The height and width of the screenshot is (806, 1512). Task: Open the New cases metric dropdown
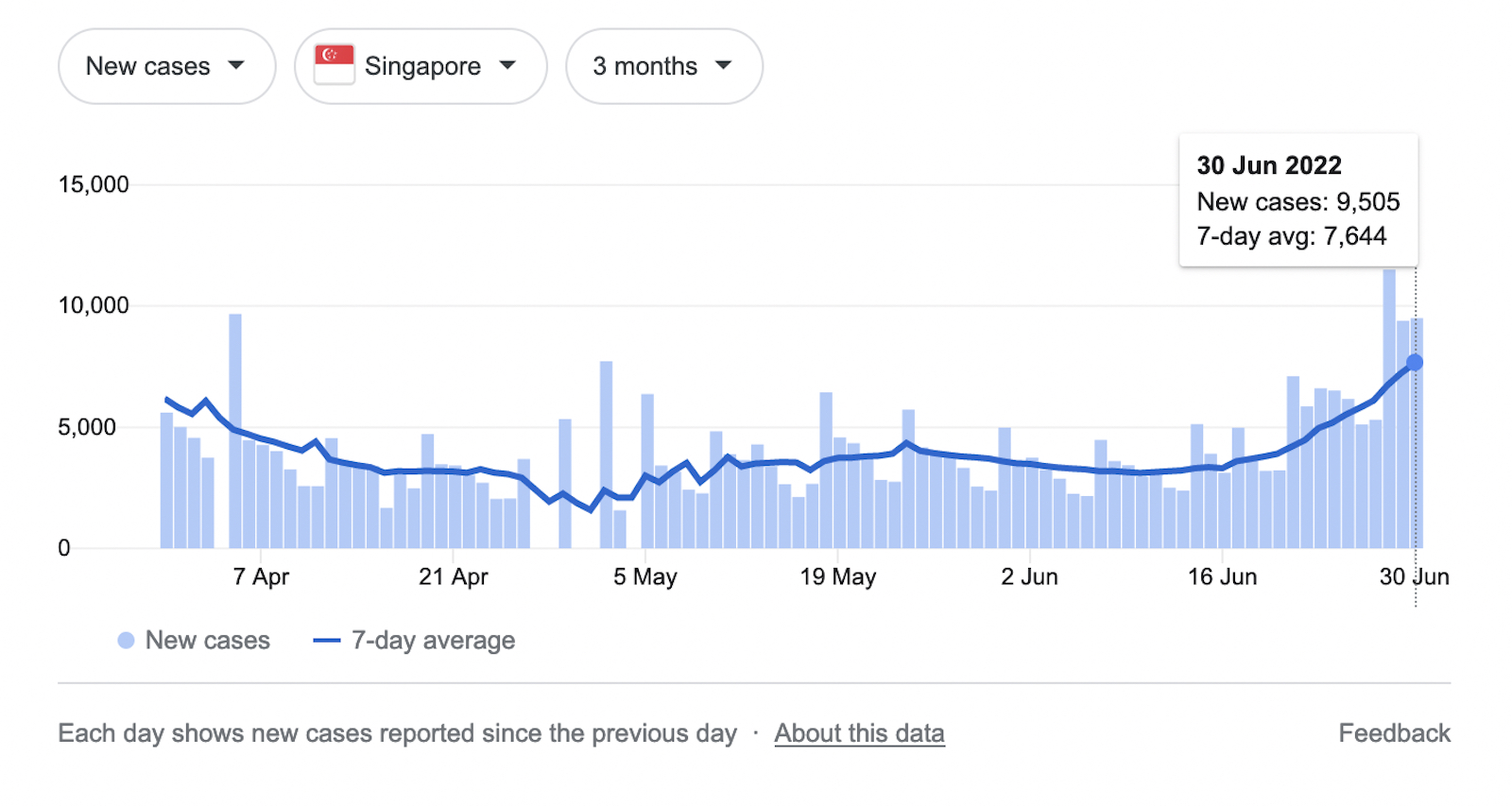(166, 66)
